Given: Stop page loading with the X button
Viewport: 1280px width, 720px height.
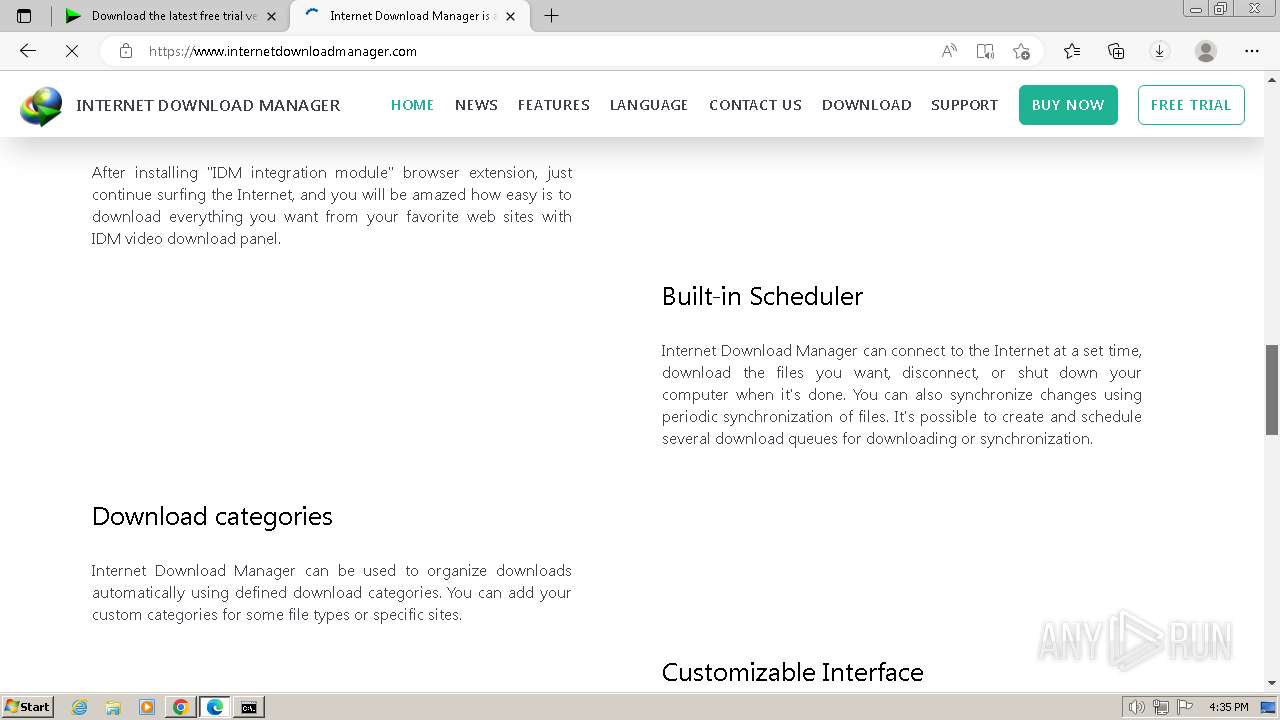Looking at the screenshot, I should click(72, 51).
